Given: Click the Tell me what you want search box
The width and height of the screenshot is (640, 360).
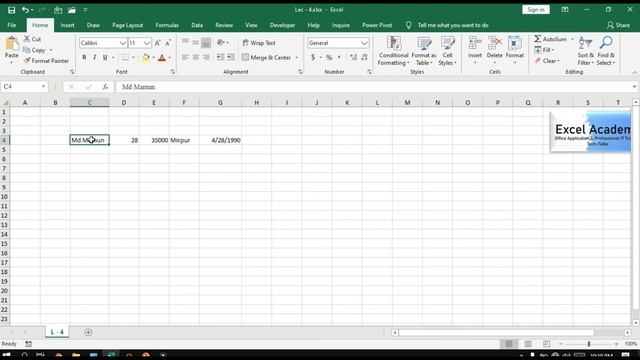Looking at the screenshot, I should 453,25.
